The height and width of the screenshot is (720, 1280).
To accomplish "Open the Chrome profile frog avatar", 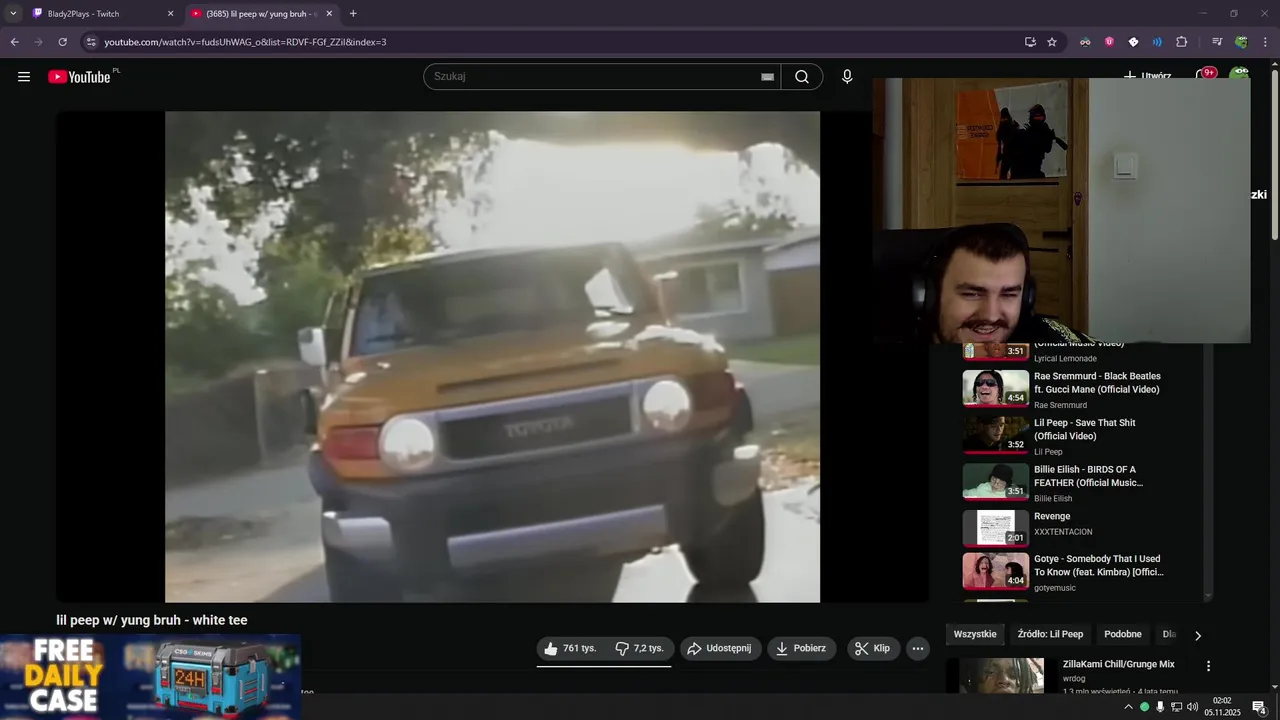I will point(1241,42).
